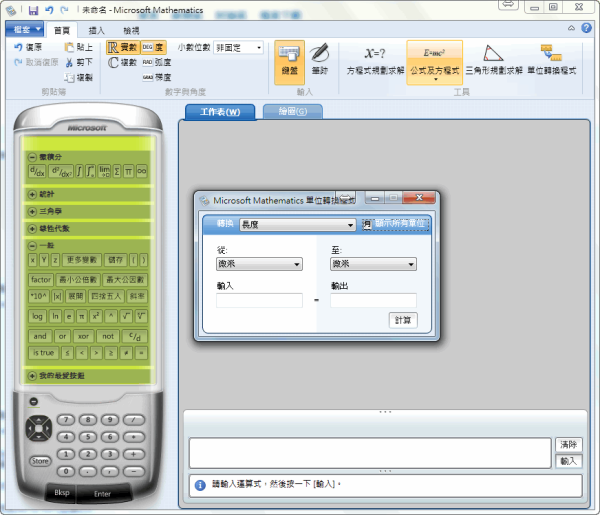Toggle the Keyboard (鍵盤) input mode

click(289, 62)
